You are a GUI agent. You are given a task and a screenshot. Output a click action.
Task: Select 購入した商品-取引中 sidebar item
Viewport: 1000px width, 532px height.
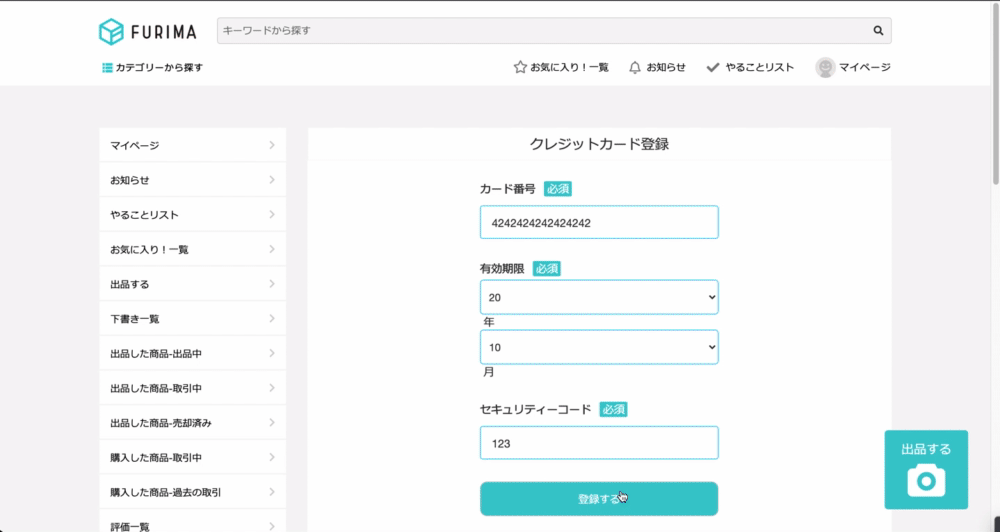(193, 457)
